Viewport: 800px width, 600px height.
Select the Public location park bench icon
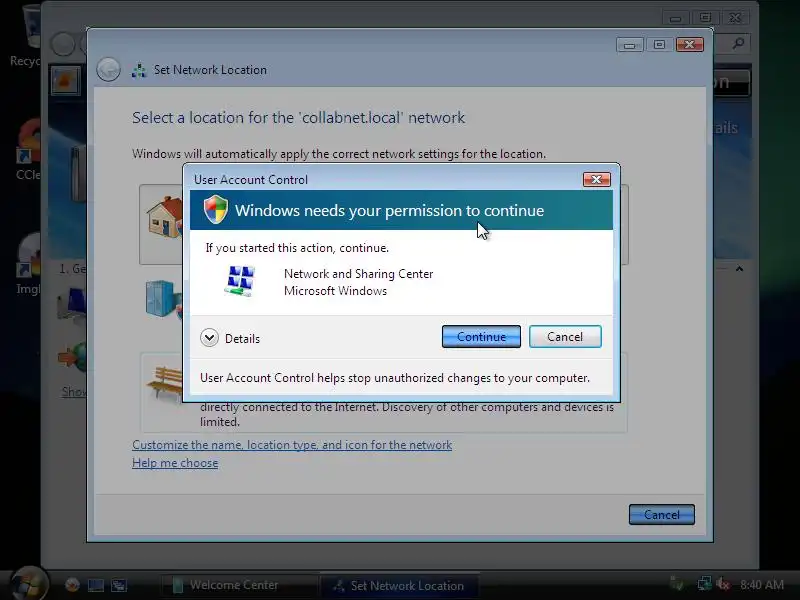tap(164, 383)
